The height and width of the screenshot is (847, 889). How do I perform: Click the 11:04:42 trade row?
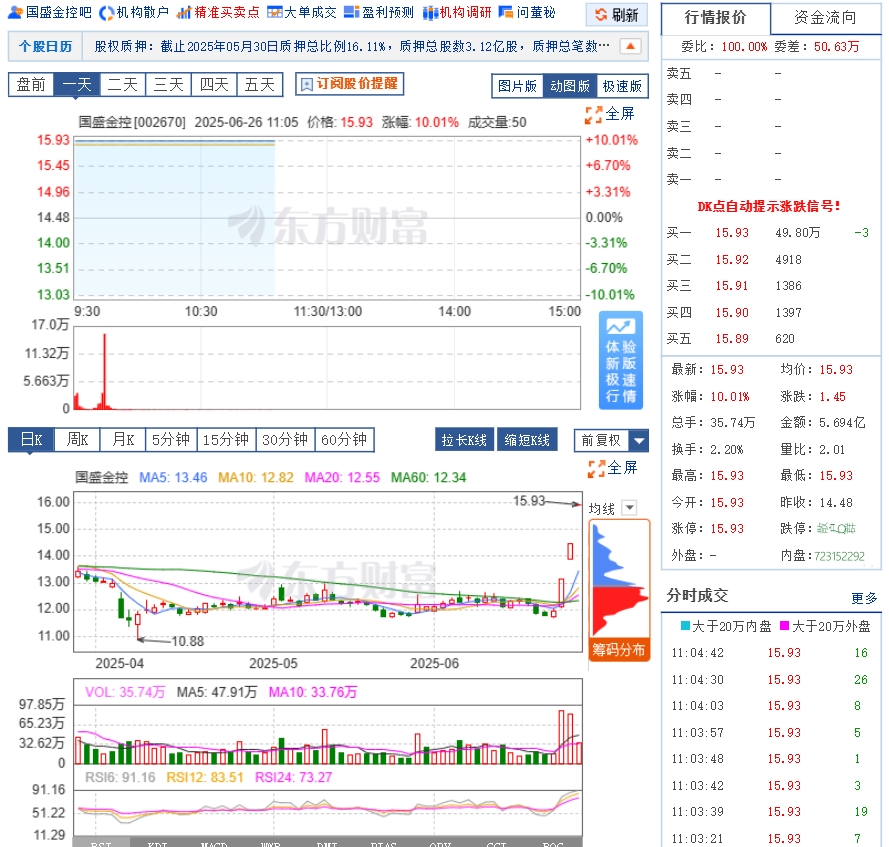(x=771, y=653)
